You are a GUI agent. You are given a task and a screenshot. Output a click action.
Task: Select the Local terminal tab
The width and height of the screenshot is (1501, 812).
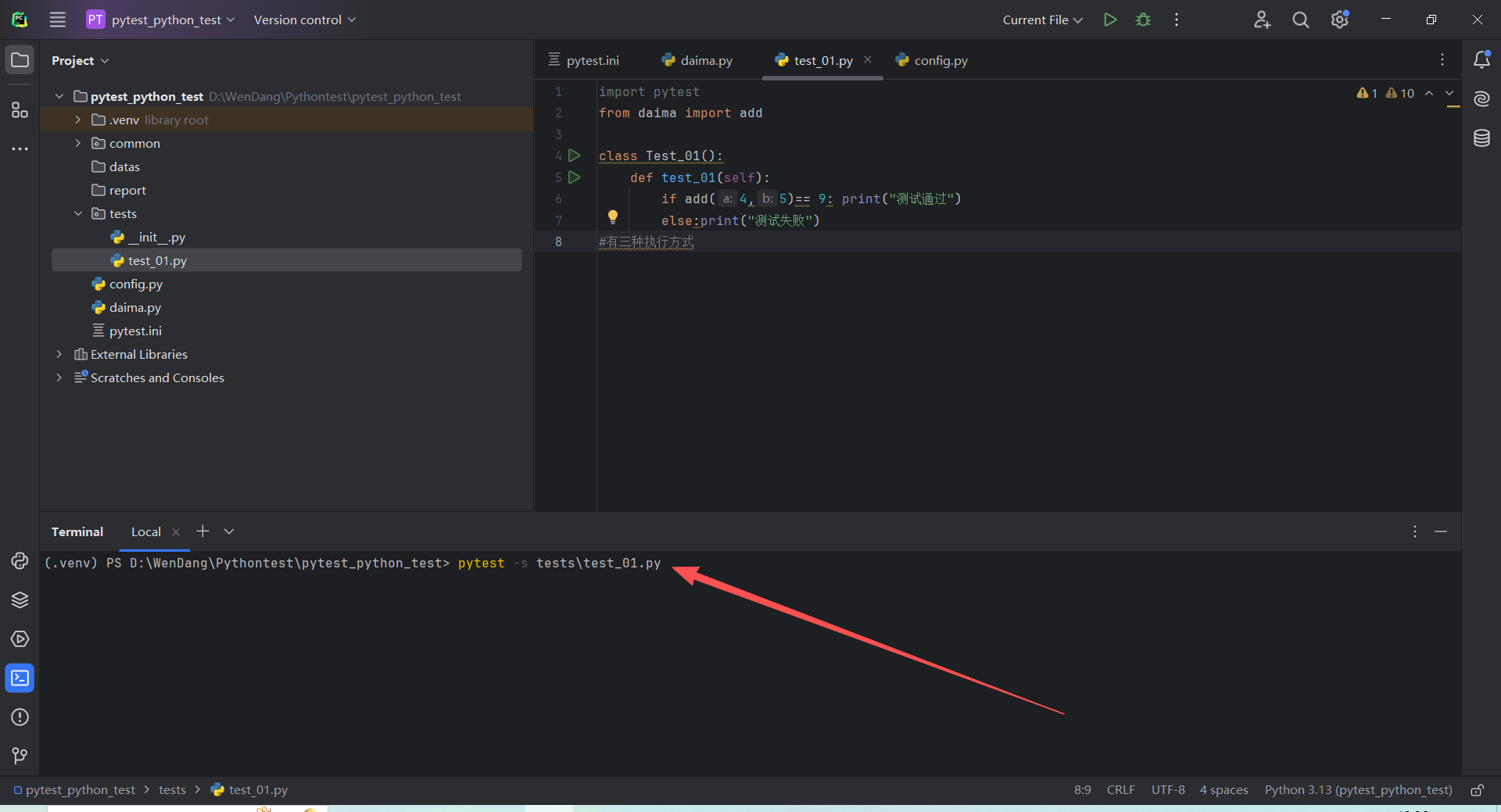click(x=146, y=531)
